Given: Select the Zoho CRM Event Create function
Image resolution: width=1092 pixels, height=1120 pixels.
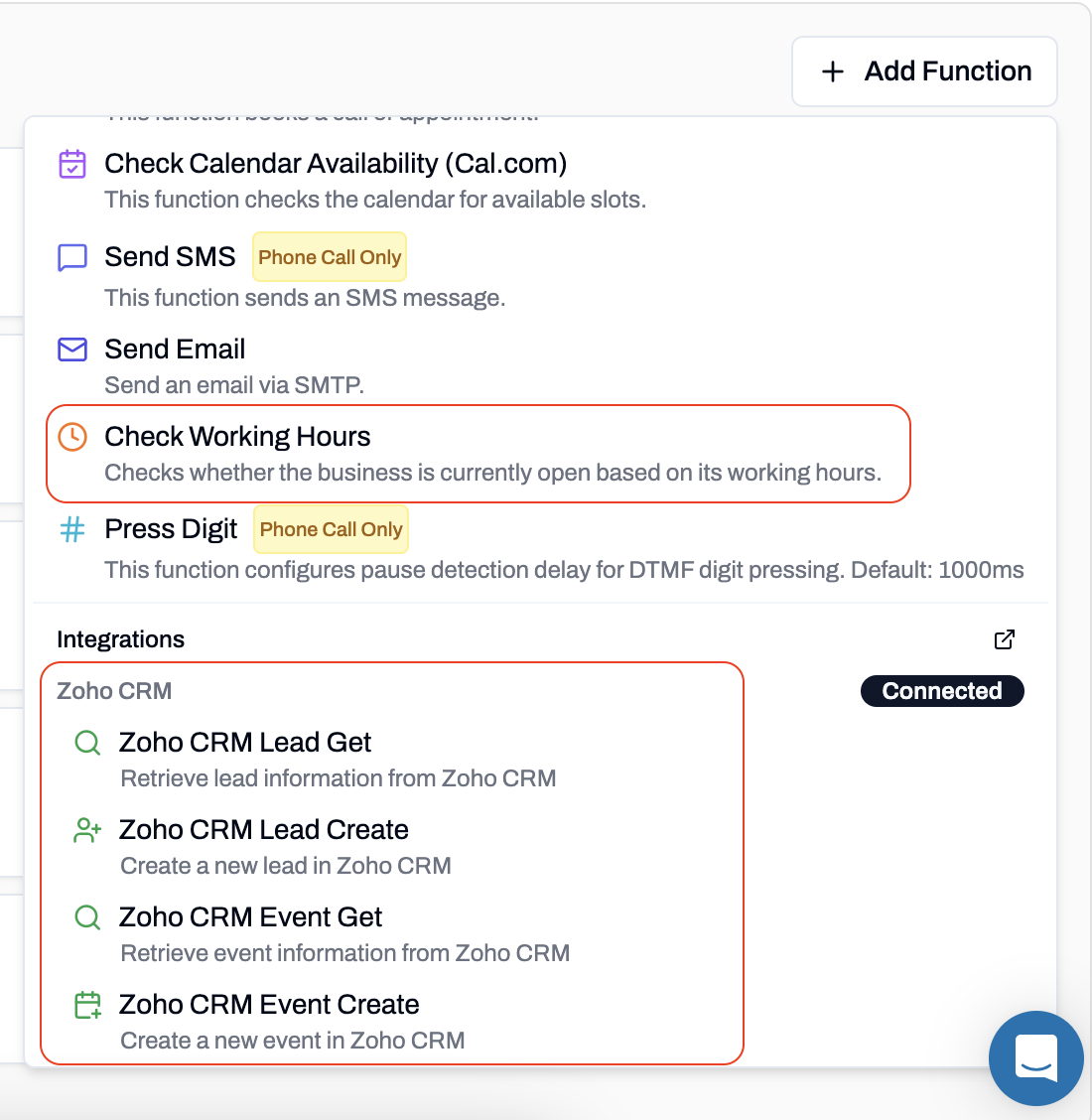Looking at the screenshot, I should click(269, 1004).
